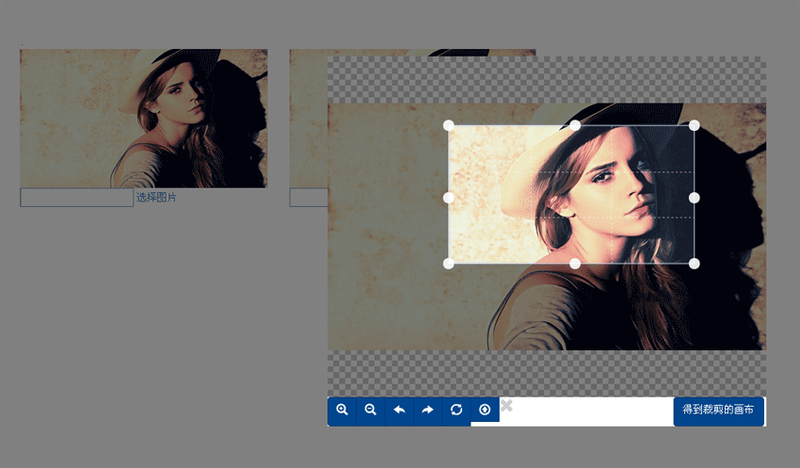Click the bottom-right crop box handle

click(x=694, y=263)
